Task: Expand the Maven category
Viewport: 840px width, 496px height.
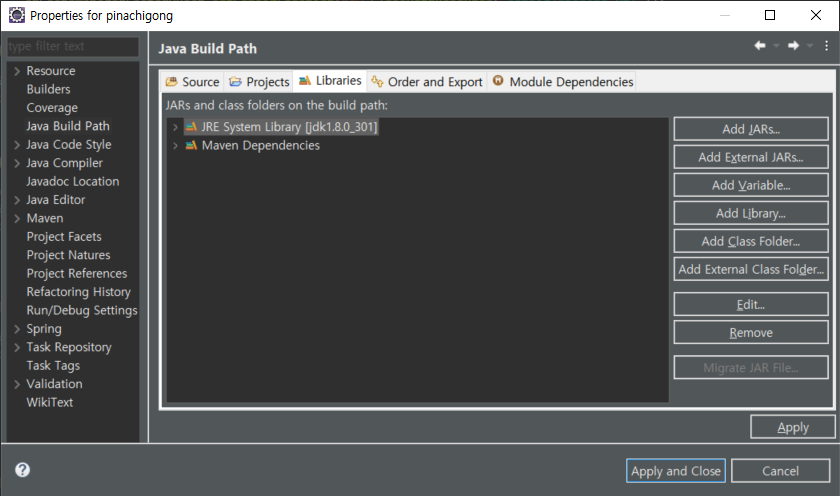Action: click(17, 218)
